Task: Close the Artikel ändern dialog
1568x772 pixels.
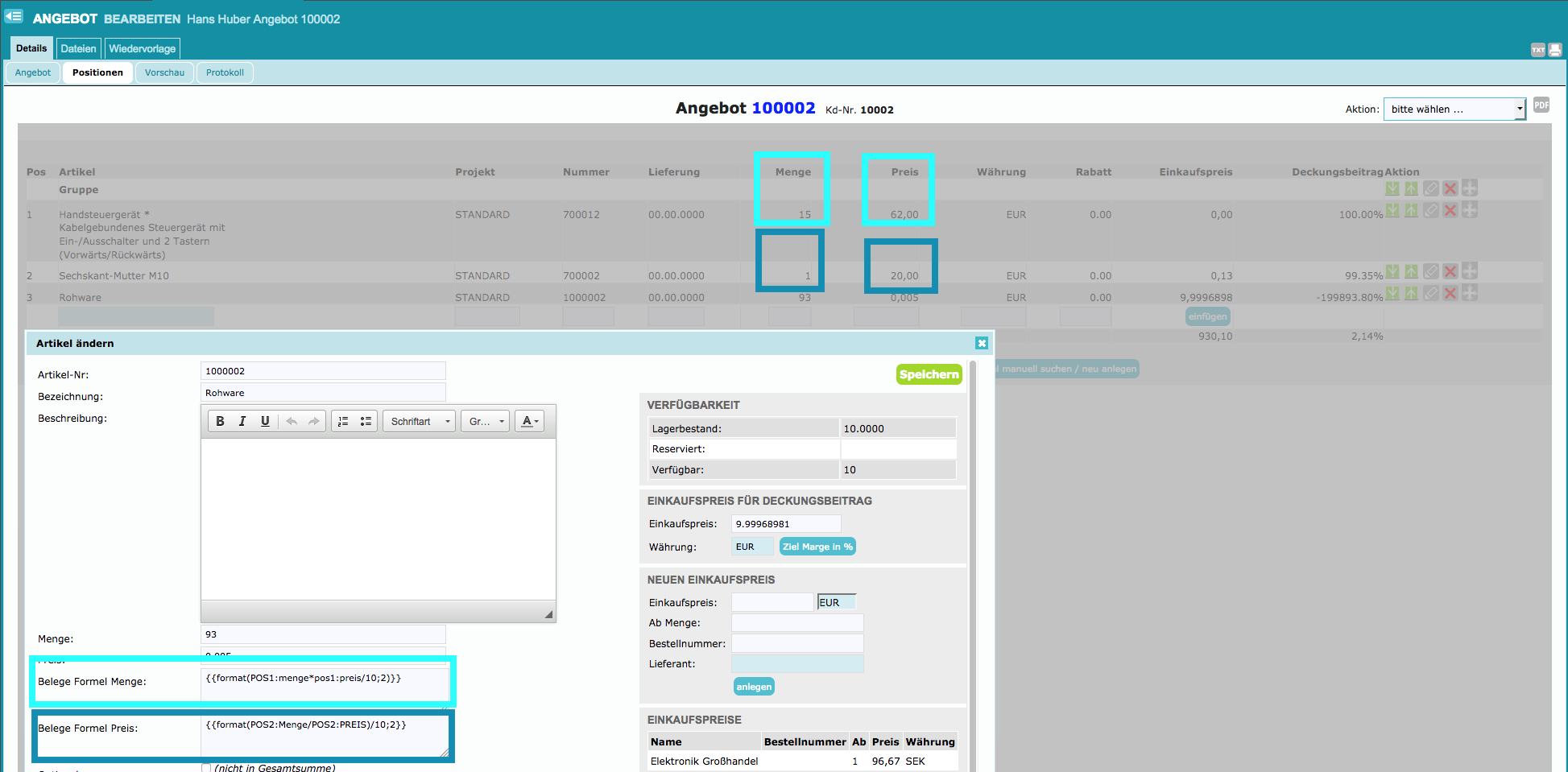Action: click(981, 344)
